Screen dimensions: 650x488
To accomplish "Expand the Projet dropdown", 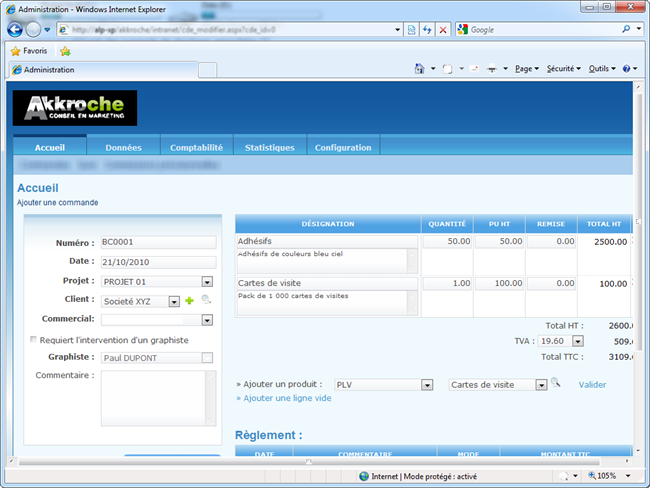I will [x=207, y=281].
